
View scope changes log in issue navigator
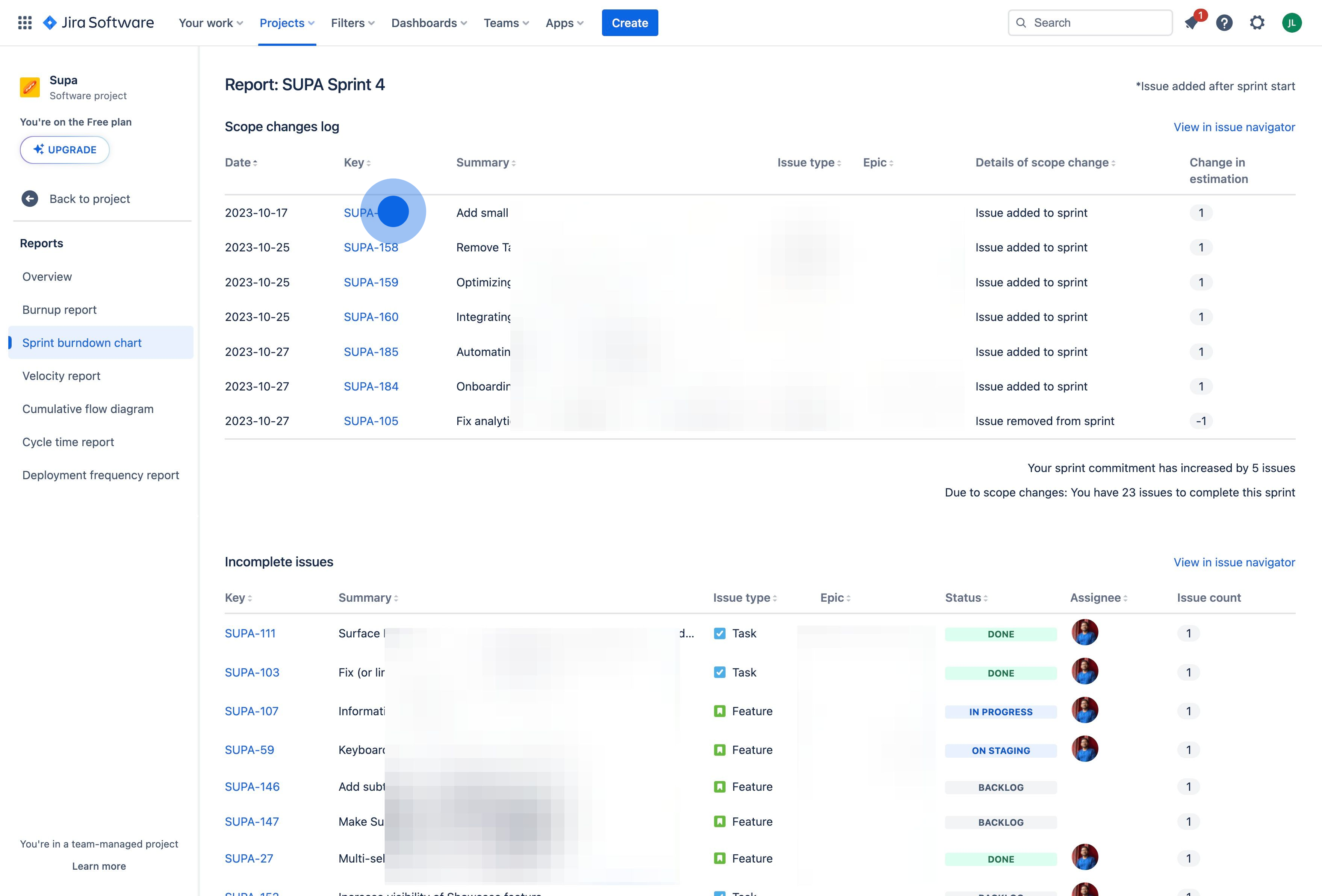(x=1234, y=127)
